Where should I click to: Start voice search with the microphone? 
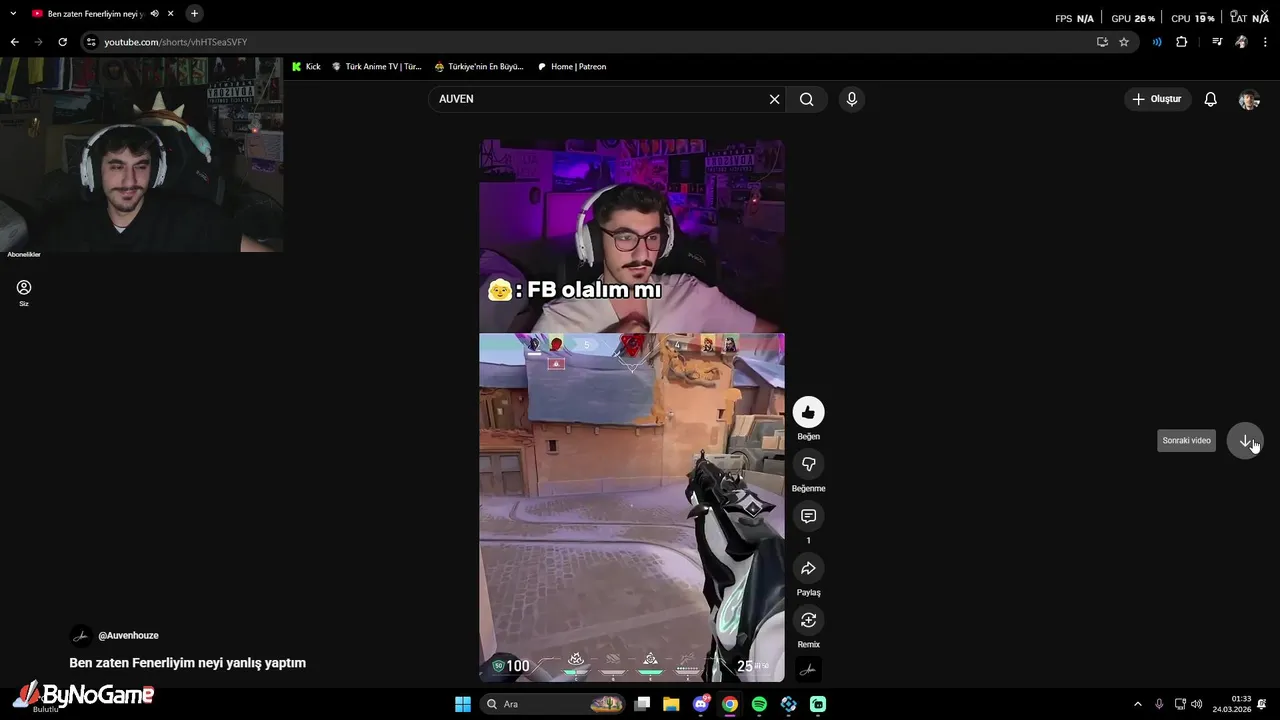pyautogui.click(x=851, y=99)
